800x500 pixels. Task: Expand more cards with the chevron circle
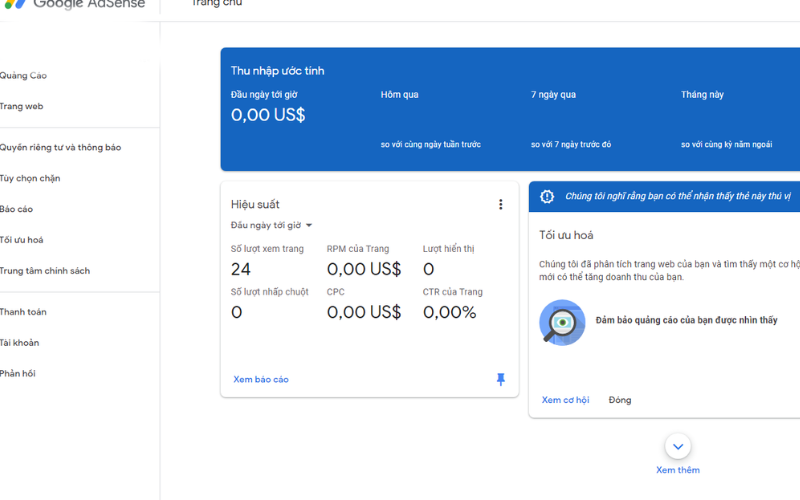pos(678,447)
